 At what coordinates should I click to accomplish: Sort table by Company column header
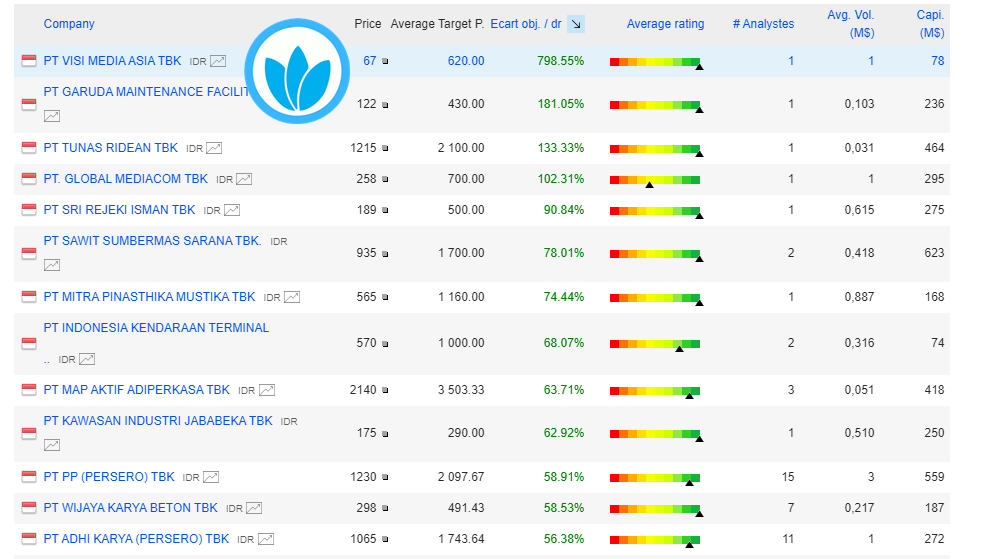pos(69,24)
